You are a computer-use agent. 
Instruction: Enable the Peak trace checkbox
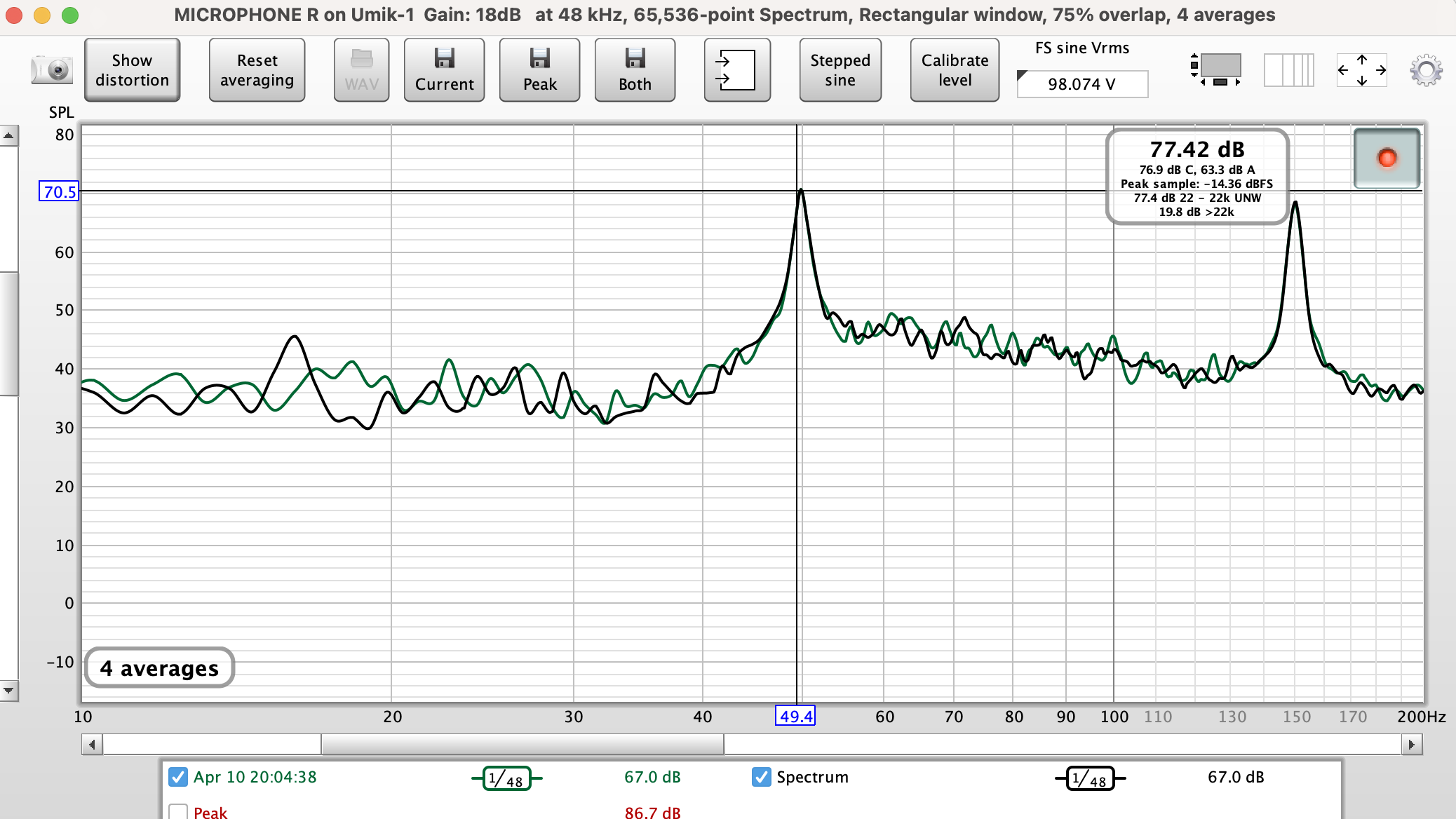tap(178, 812)
